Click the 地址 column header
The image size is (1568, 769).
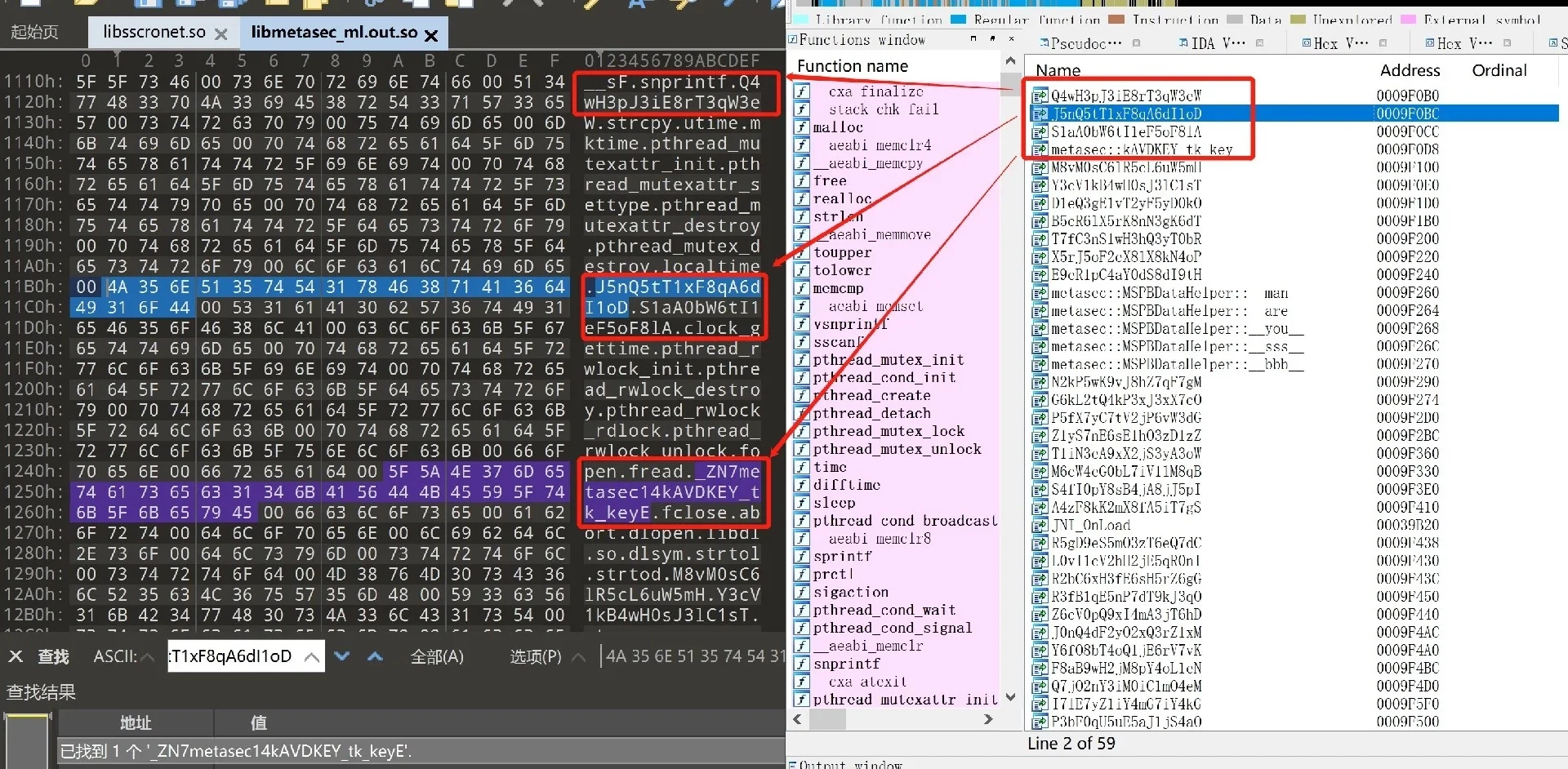[x=136, y=722]
